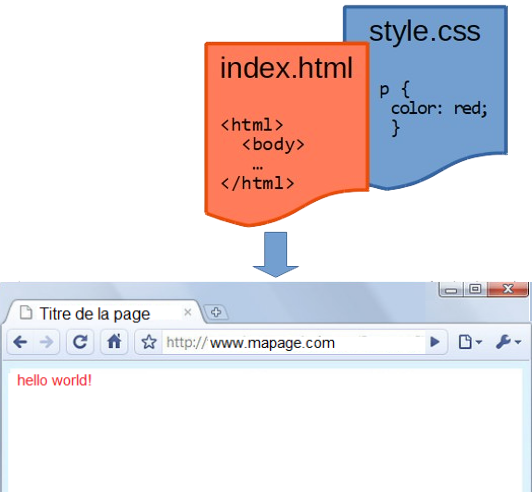Maximize the browser window
This screenshot has height=492, width=532.
476,289
